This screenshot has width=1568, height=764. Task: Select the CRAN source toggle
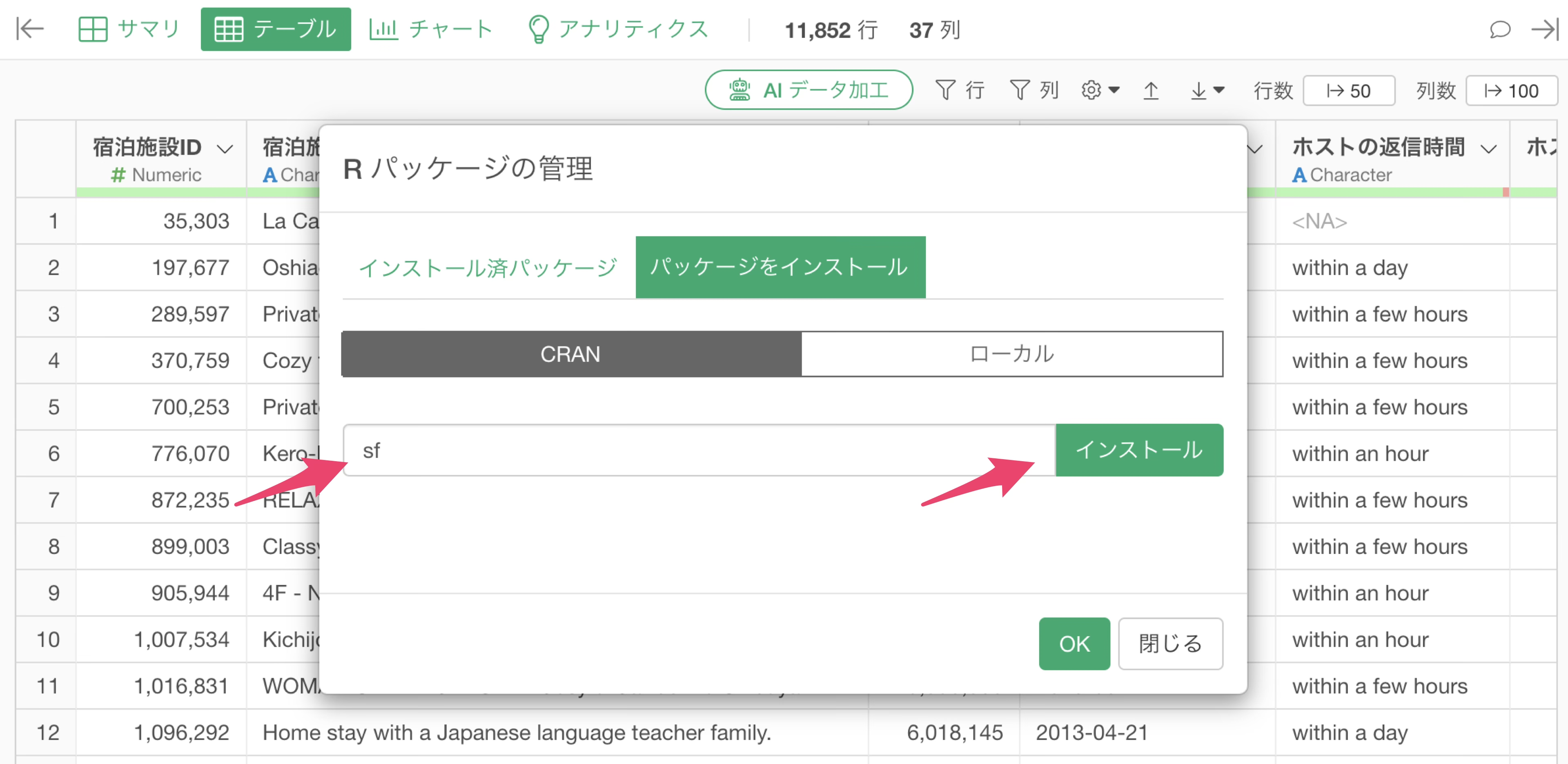click(570, 354)
